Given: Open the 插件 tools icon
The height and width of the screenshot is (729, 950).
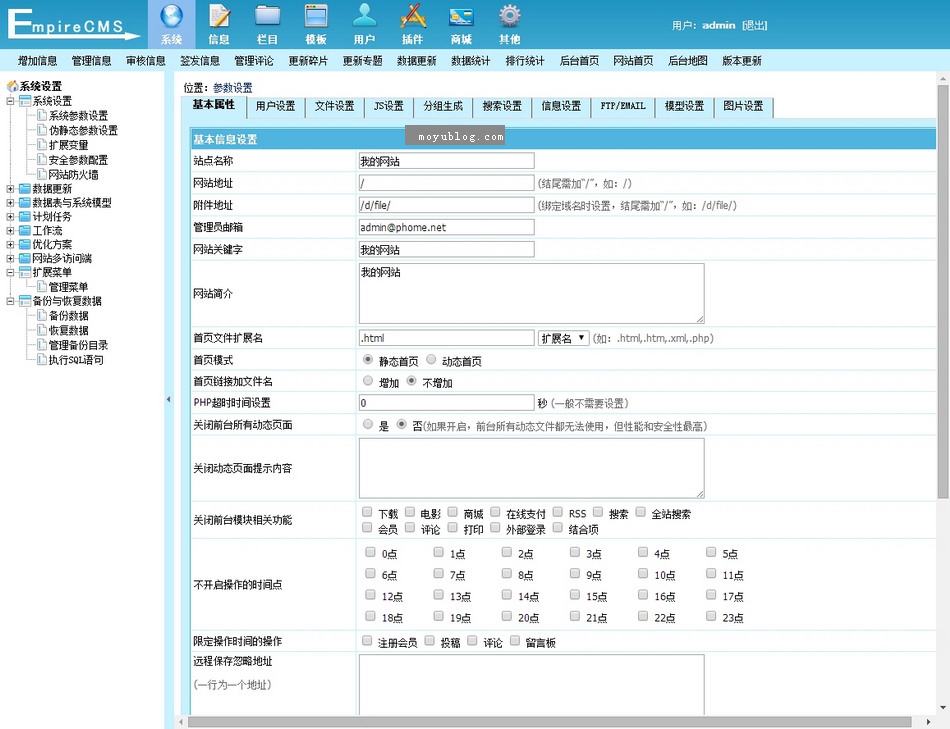Looking at the screenshot, I should tap(413, 16).
